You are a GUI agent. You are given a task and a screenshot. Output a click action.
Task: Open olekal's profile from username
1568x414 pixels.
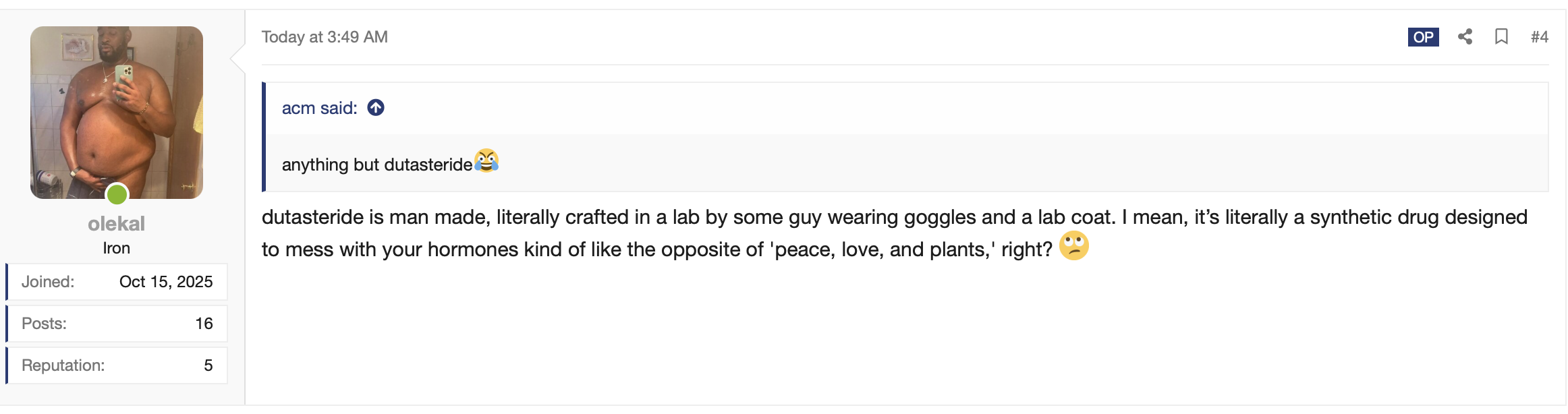(x=117, y=224)
